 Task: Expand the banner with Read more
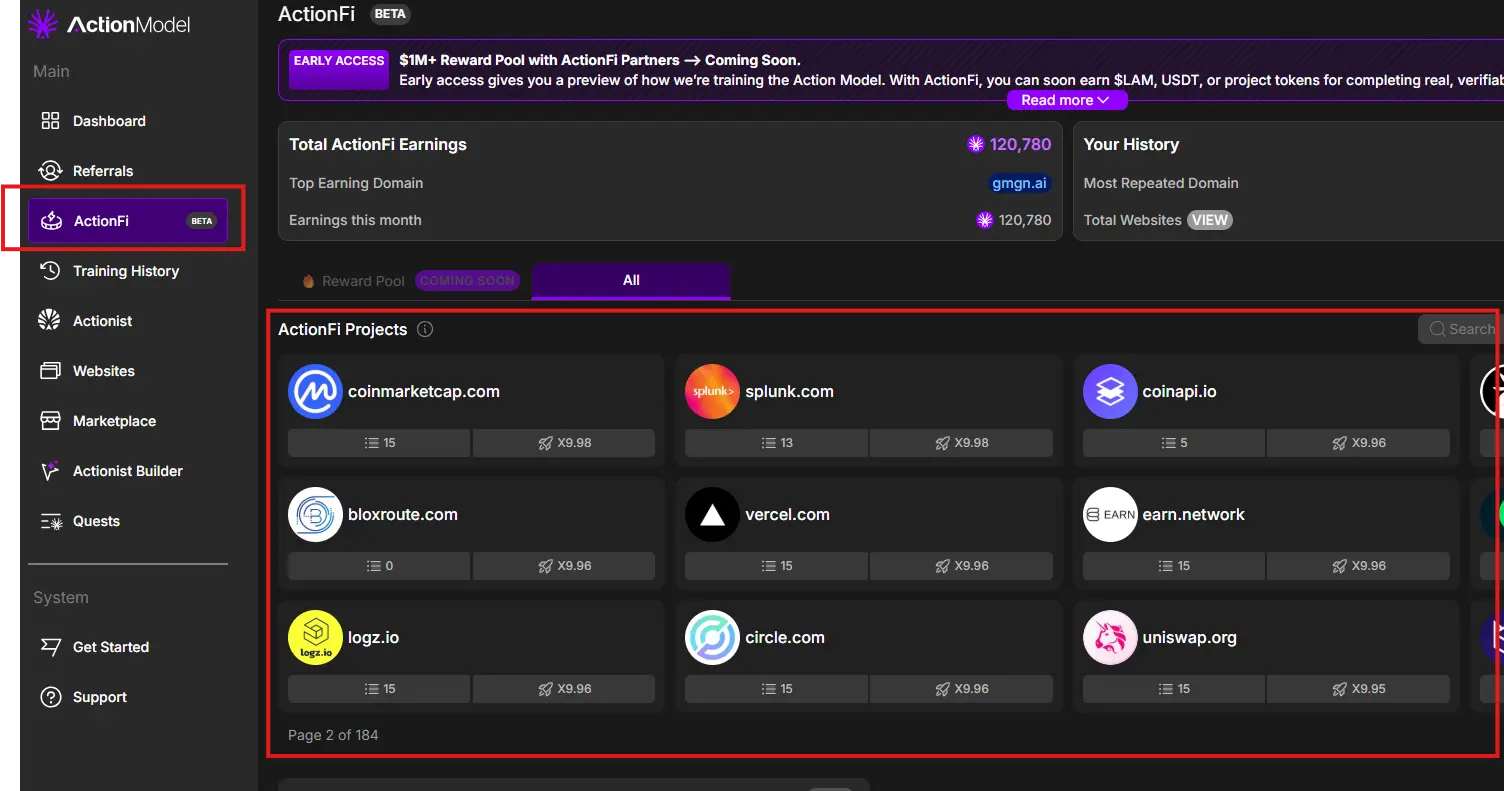coord(1066,100)
